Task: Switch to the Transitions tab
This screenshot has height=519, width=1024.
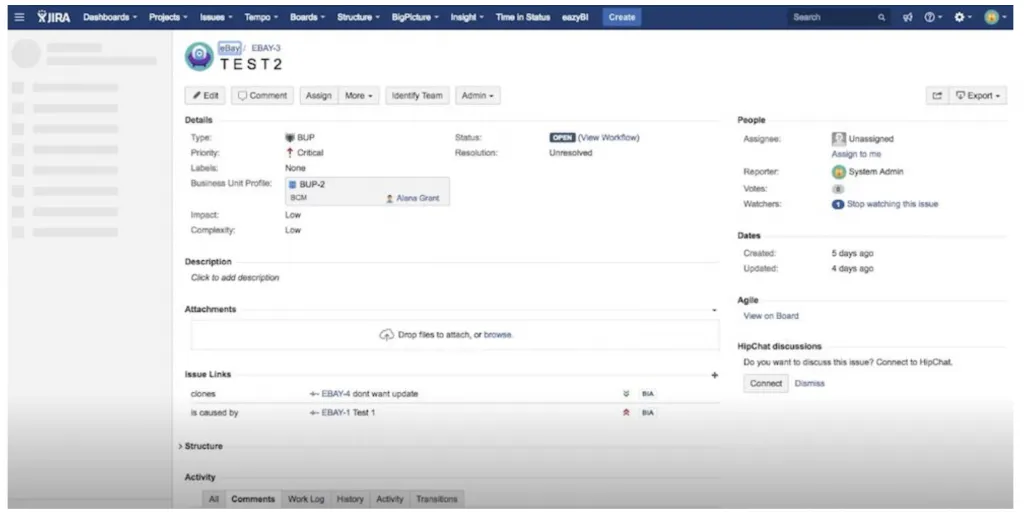Action: (x=437, y=499)
